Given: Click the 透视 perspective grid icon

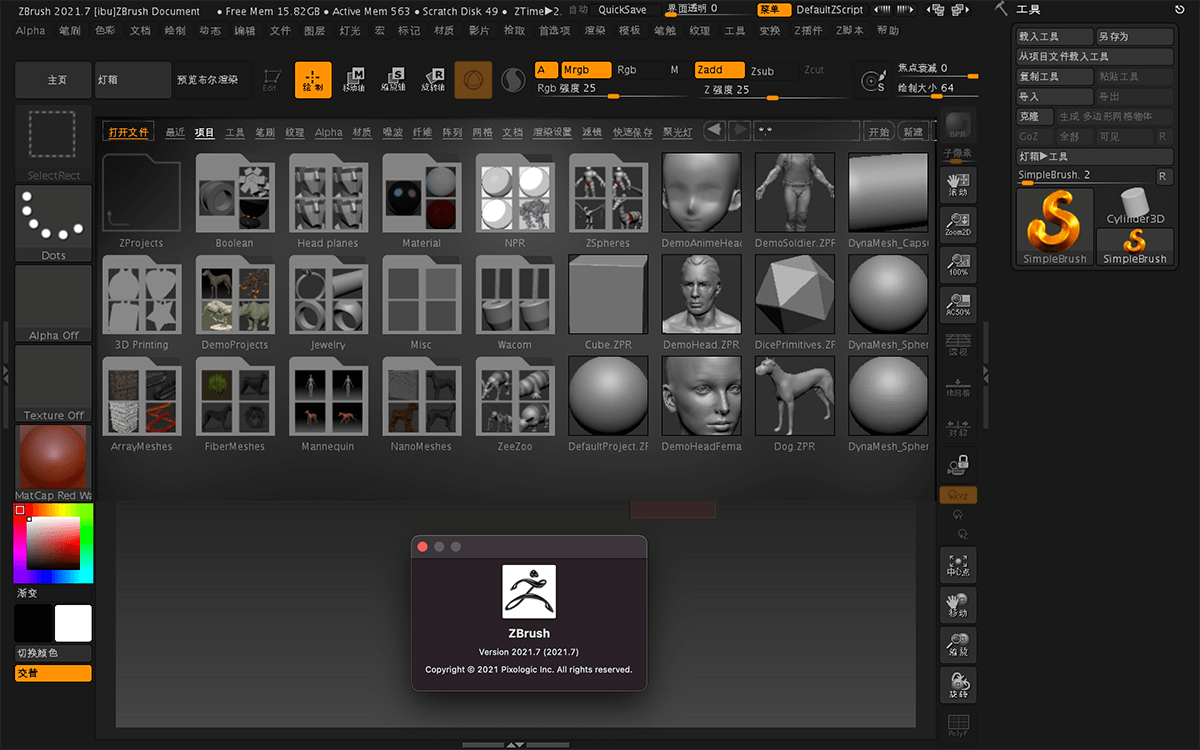Looking at the screenshot, I should coord(958,344).
